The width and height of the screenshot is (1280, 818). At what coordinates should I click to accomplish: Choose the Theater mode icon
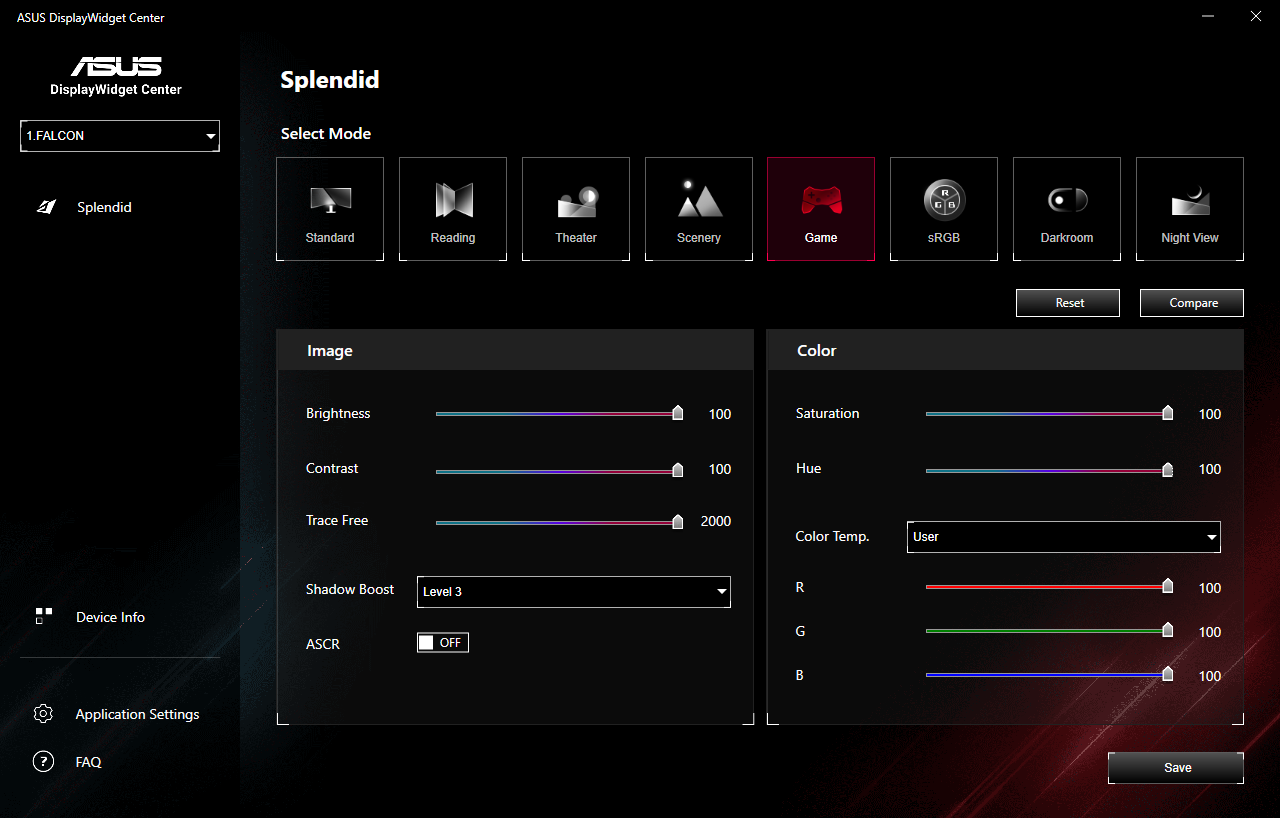point(575,208)
